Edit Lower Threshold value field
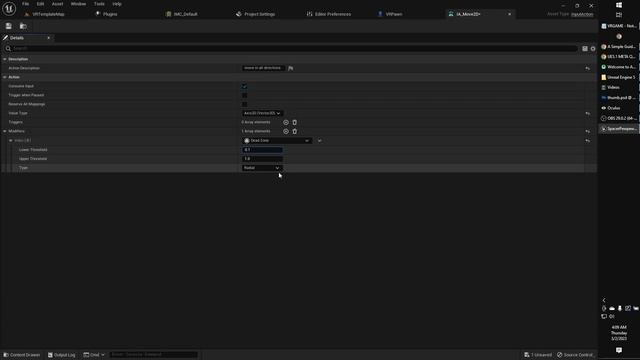The image size is (640, 360). [x=262, y=150]
